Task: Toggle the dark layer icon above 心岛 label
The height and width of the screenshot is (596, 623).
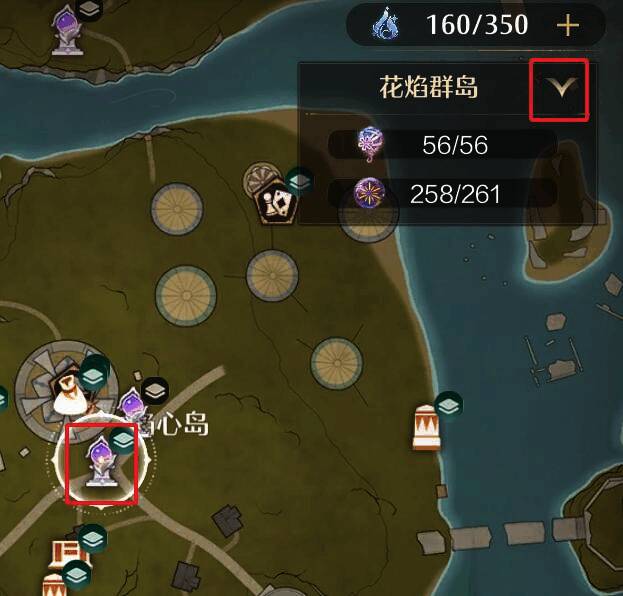Action: [x=155, y=391]
